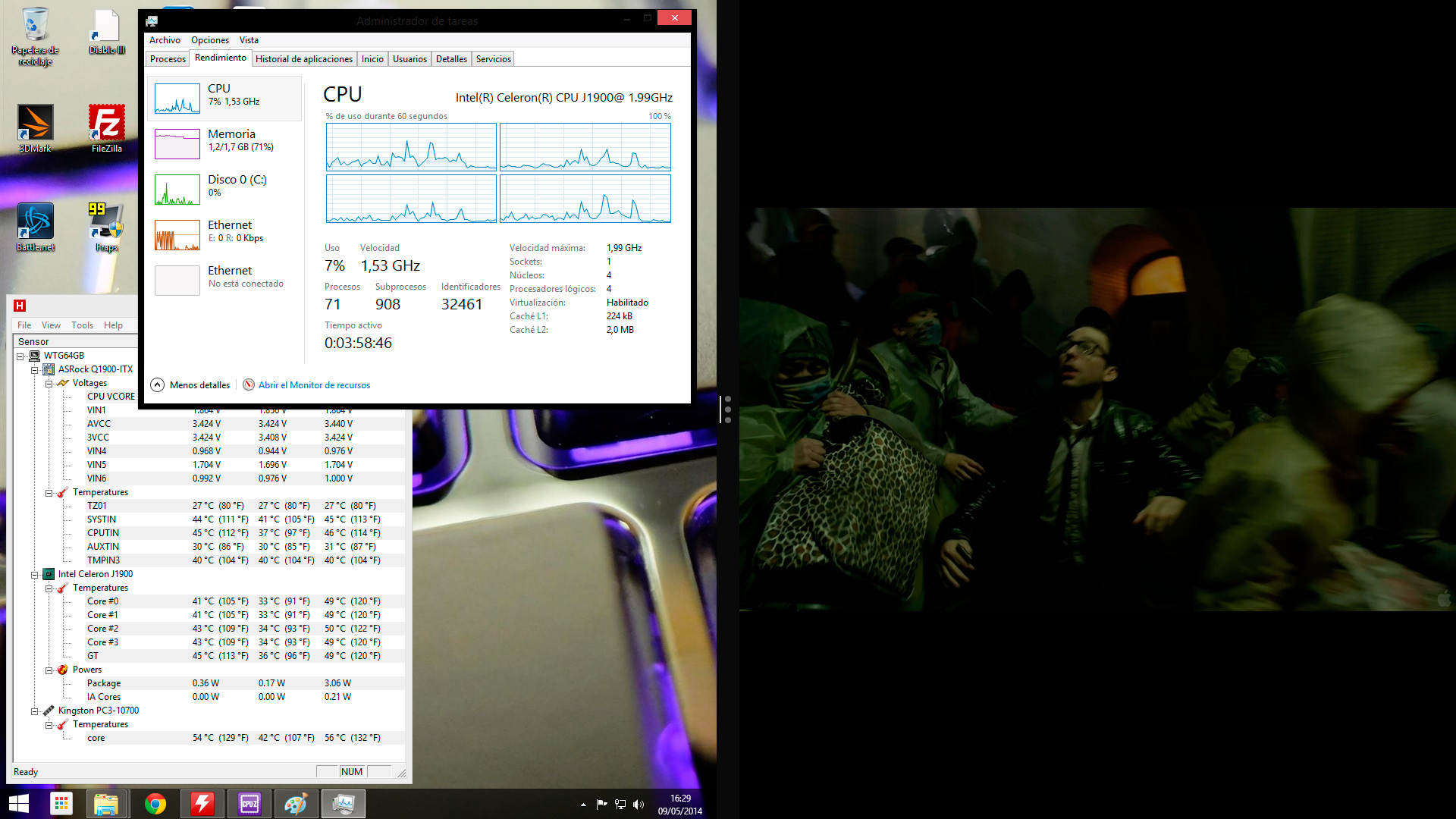Open the Abrir el Monitor de recursos link
Viewport: 1456px width, 819px height.
(314, 385)
